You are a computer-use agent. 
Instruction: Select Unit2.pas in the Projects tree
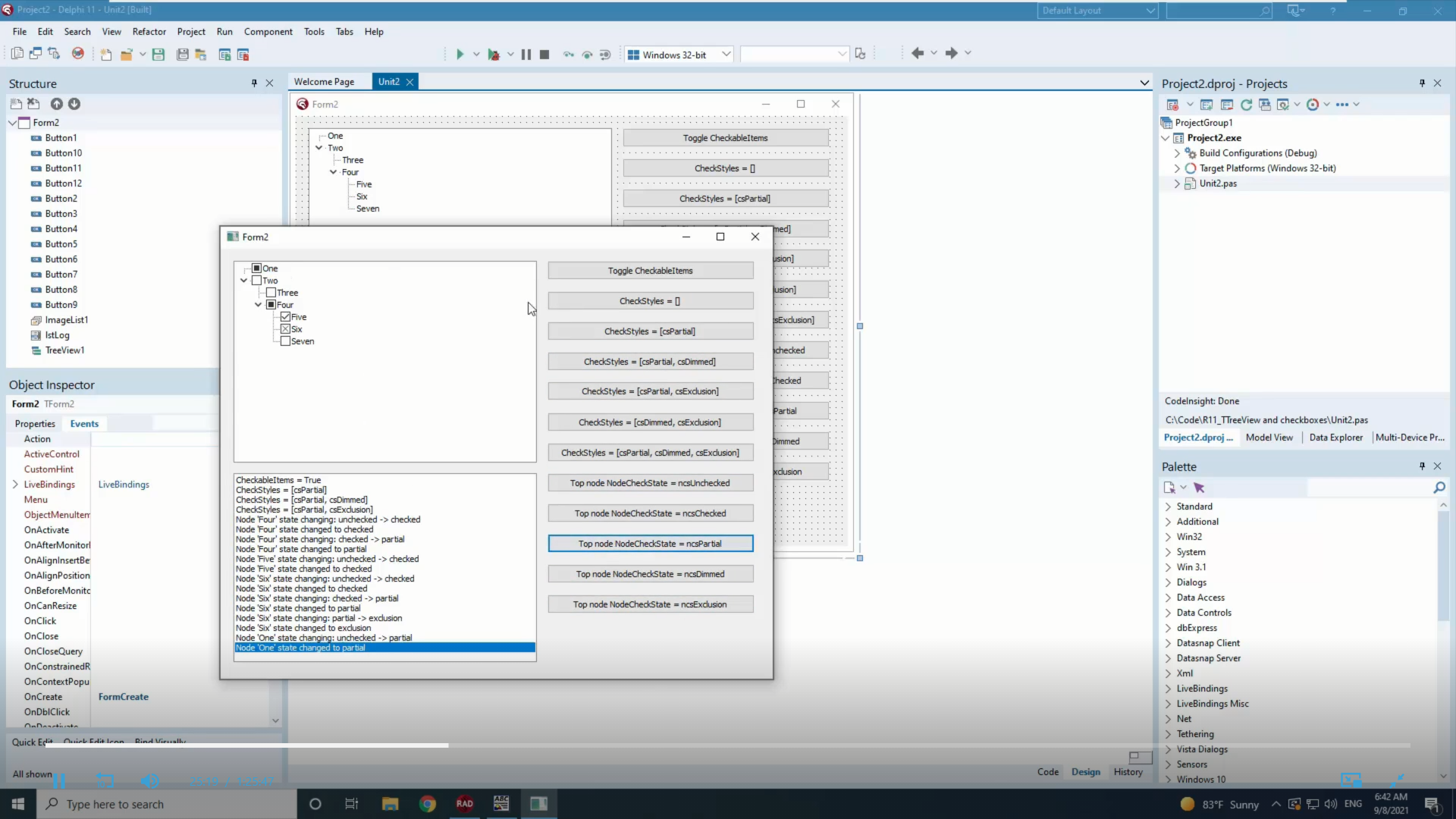[x=1217, y=184]
